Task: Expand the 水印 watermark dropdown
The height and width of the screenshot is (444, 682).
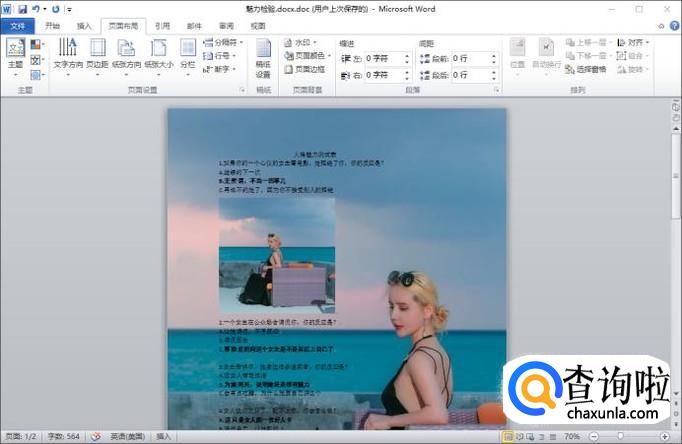Action: 304,43
